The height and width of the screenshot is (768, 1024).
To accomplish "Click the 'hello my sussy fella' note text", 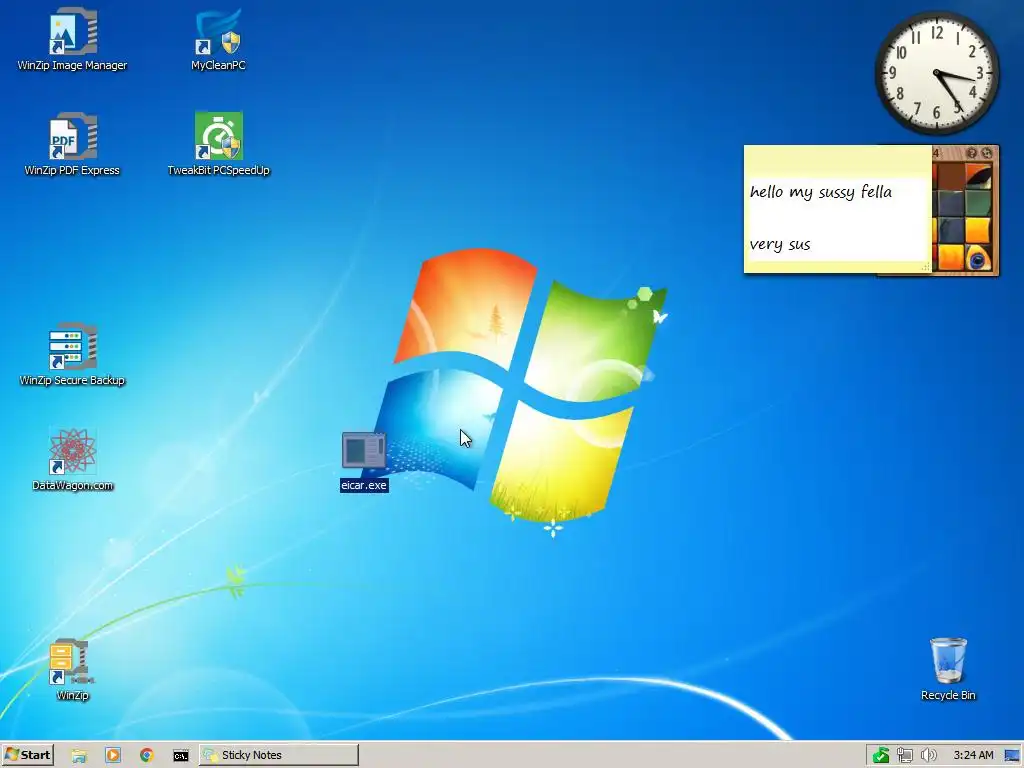I will point(820,192).
